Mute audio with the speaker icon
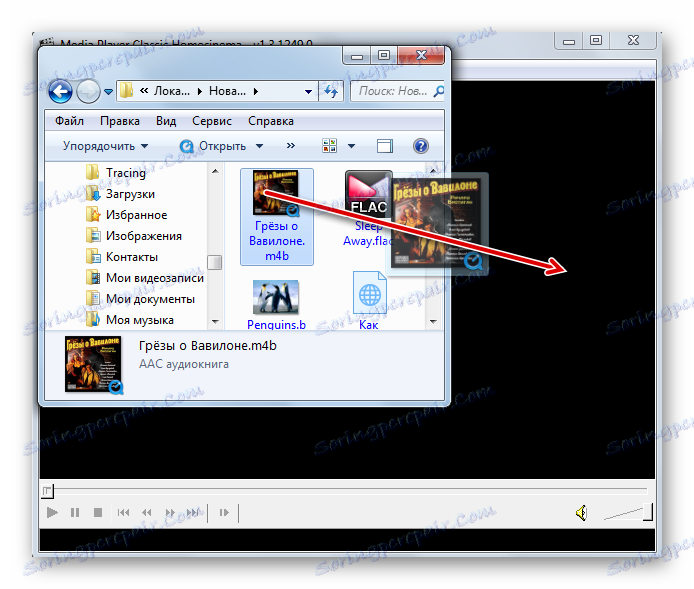Viewport: 694px width, 589px height. click(x=581, y=513)
